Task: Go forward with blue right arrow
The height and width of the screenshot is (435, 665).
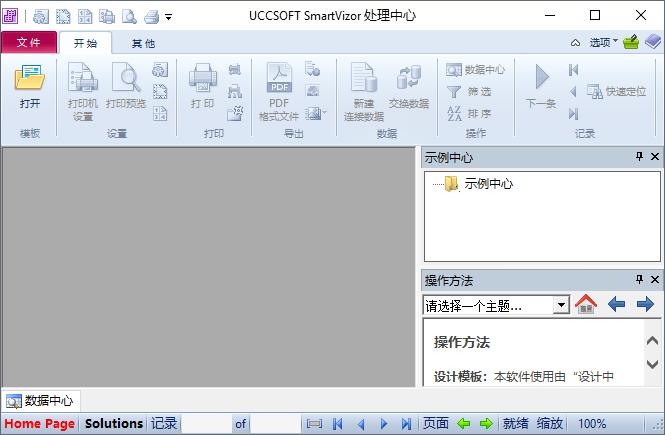Action: tap(645, 304)
